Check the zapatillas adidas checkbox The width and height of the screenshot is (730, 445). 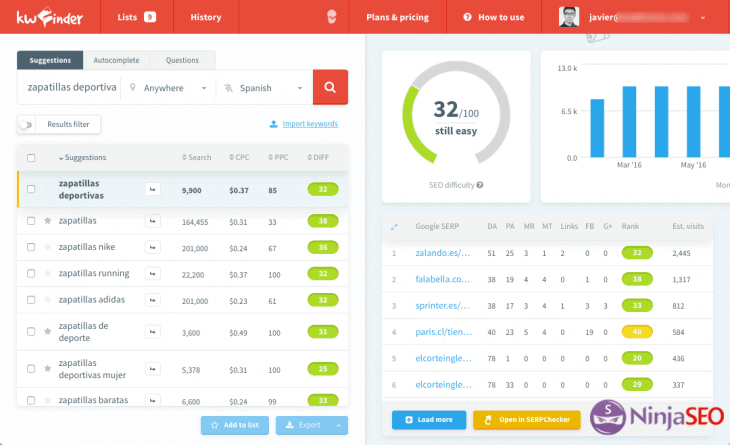click(x=31, y=300)
